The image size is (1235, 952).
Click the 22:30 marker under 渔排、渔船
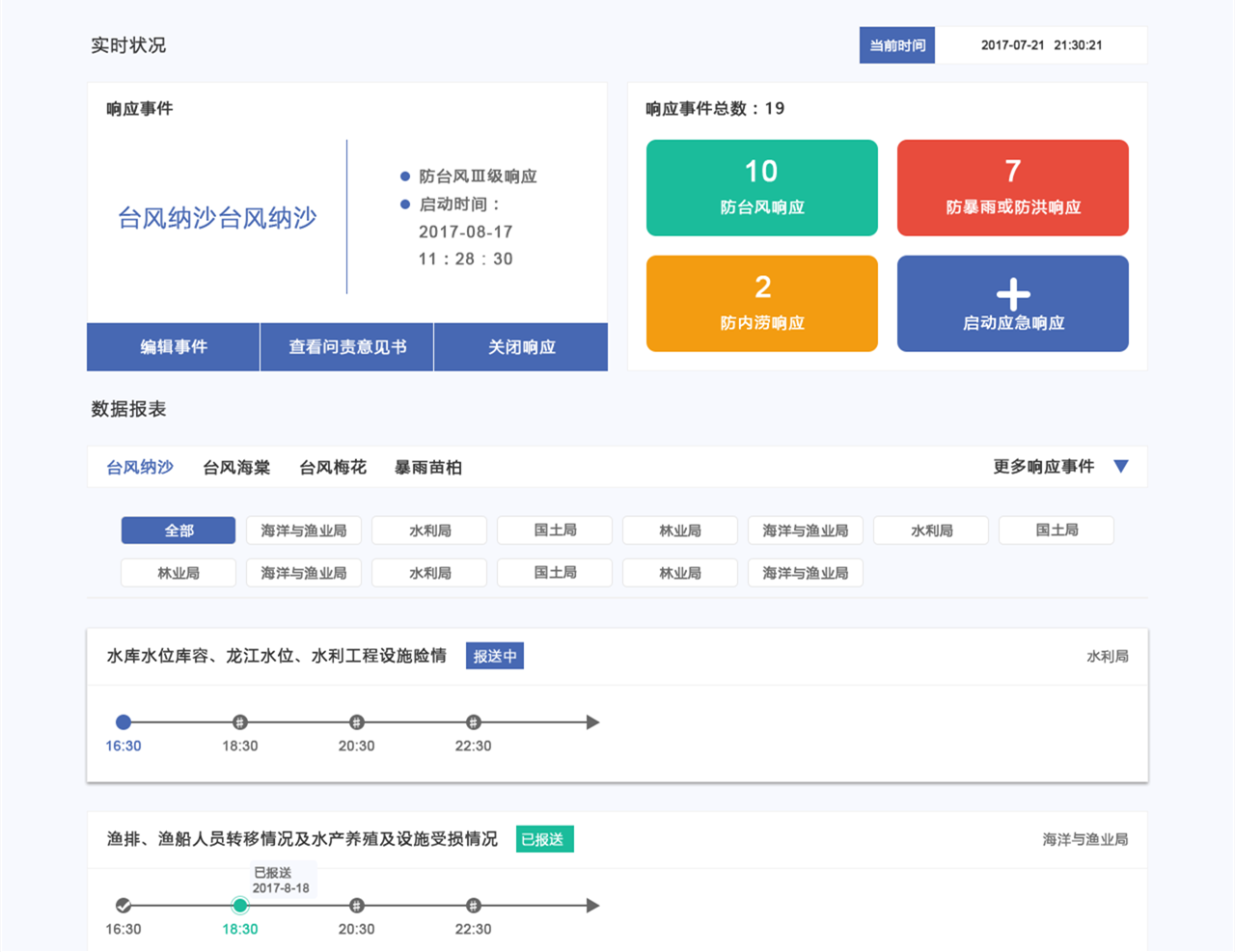(x=473, y=906)
